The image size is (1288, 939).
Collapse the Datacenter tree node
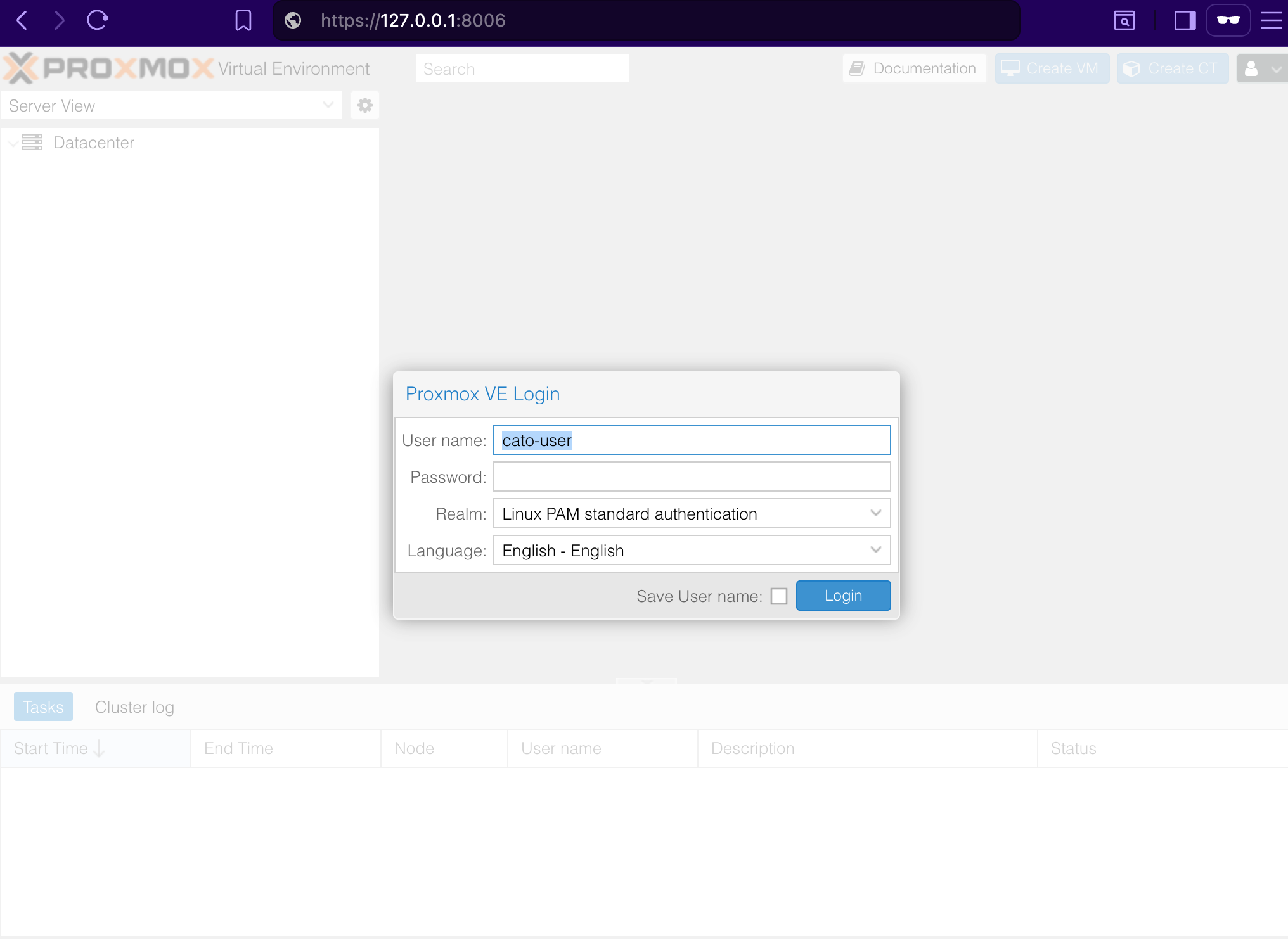tap(13, 143)
